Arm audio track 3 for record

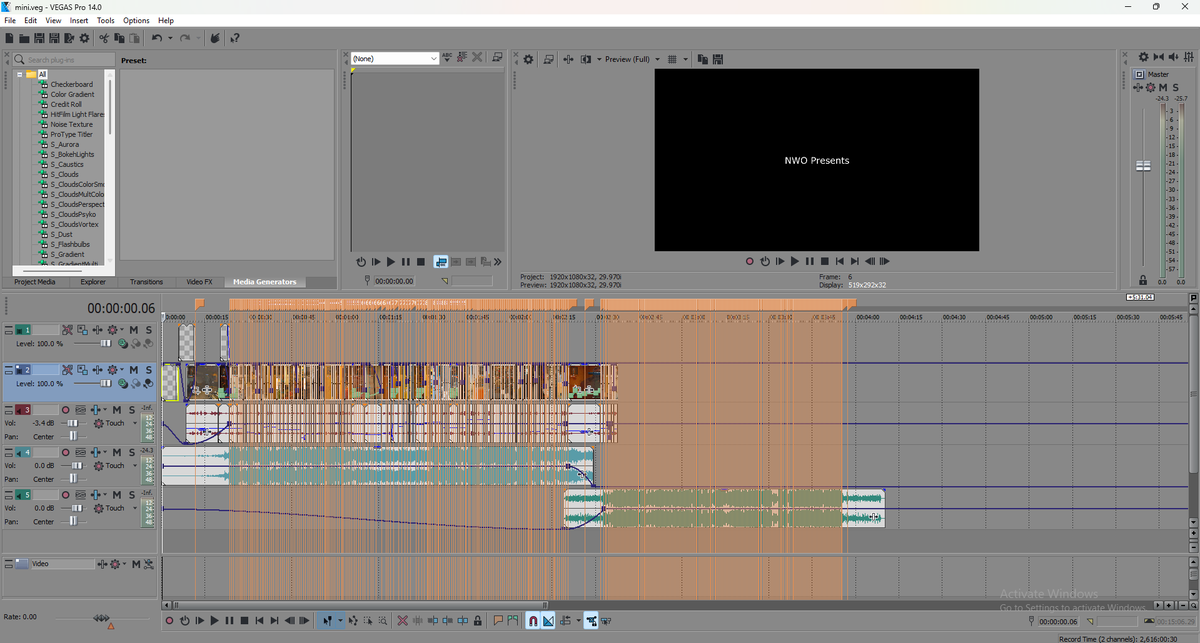[x=66, y=410]
